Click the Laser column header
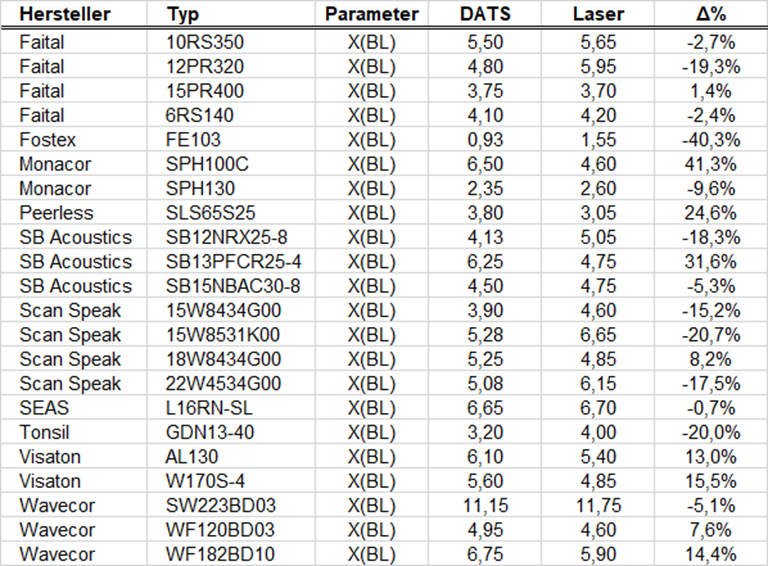 (598, 14)
